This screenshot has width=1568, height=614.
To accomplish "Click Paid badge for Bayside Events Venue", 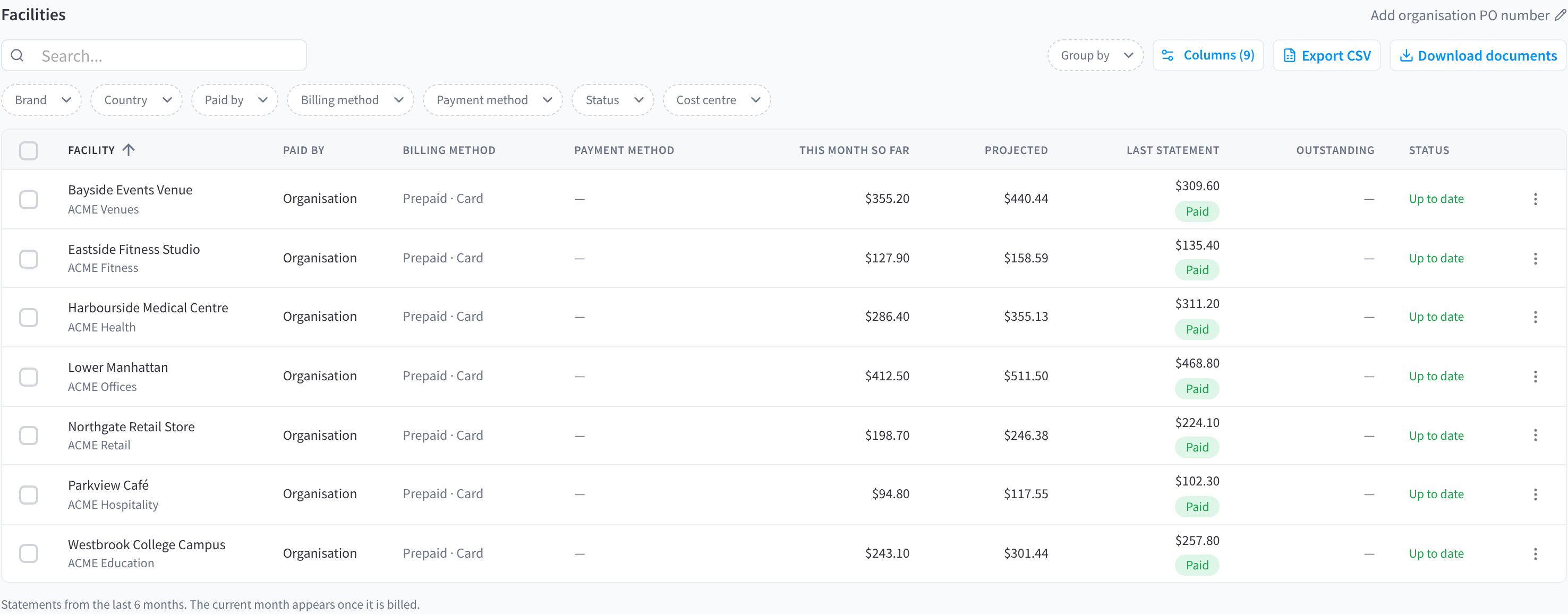I will click(1197, 211).
